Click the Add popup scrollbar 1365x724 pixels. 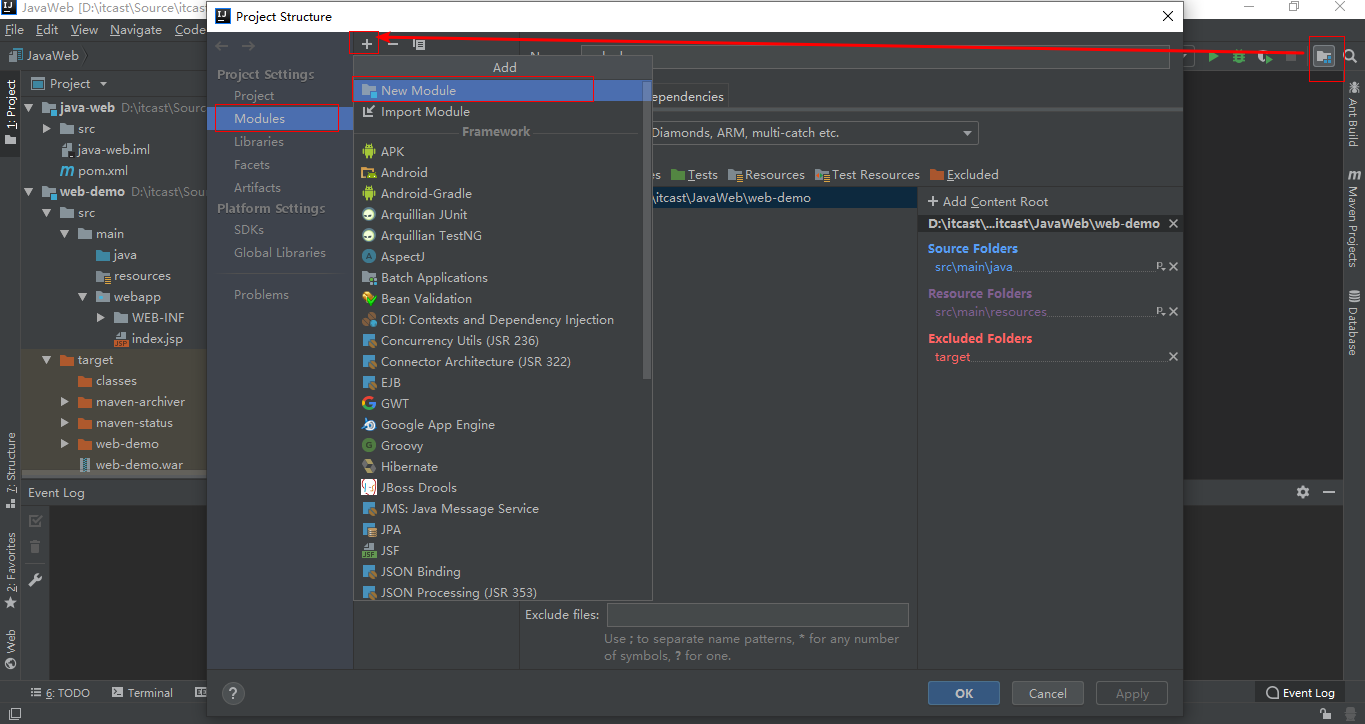pos(647,230)
